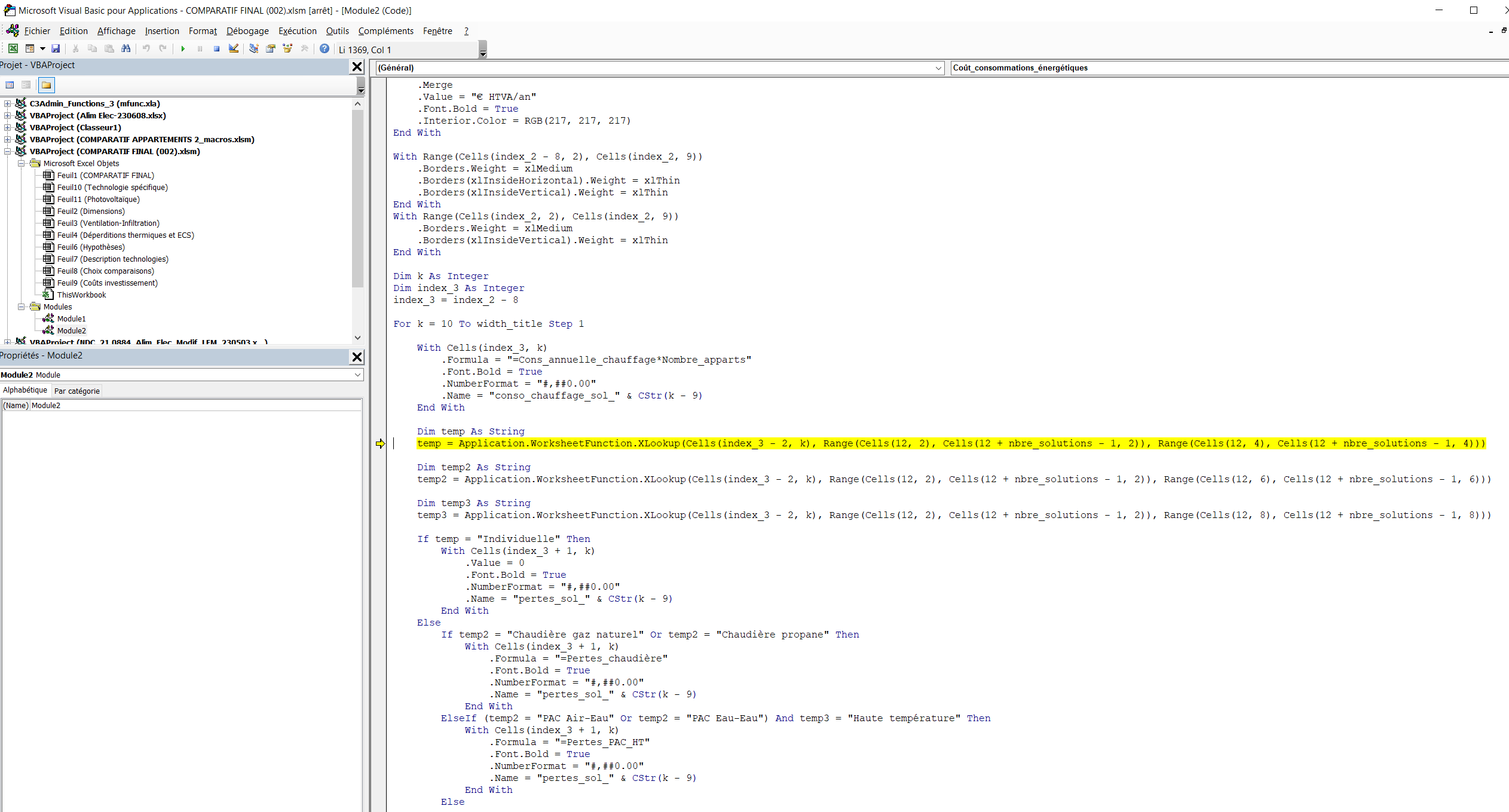Close the Propriétés - Module2 panel
The height and width of the screenshot is (812, 1509).
[357, 357]
